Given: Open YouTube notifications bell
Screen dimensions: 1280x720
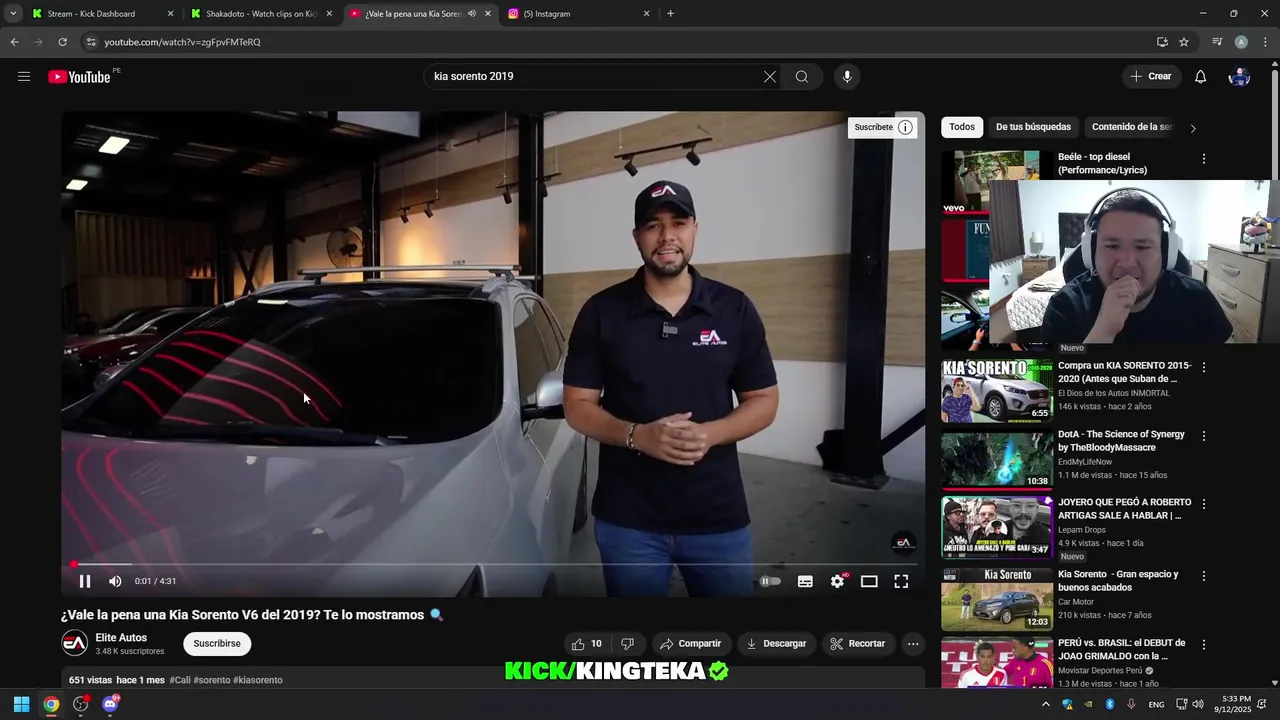Looking at the screenshot, I should click(x=1201, y=77).
